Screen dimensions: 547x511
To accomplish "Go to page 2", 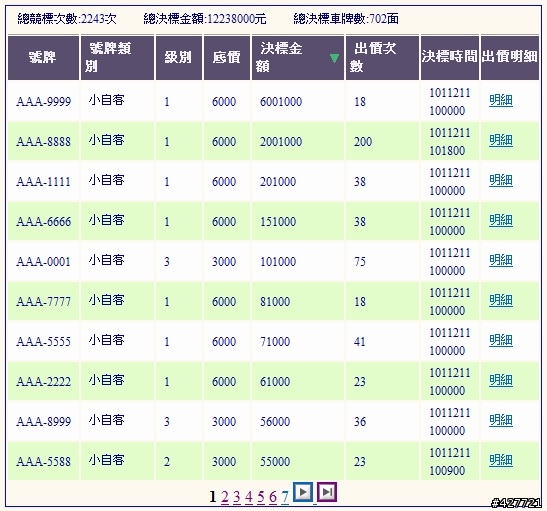I will click(225, 496).
